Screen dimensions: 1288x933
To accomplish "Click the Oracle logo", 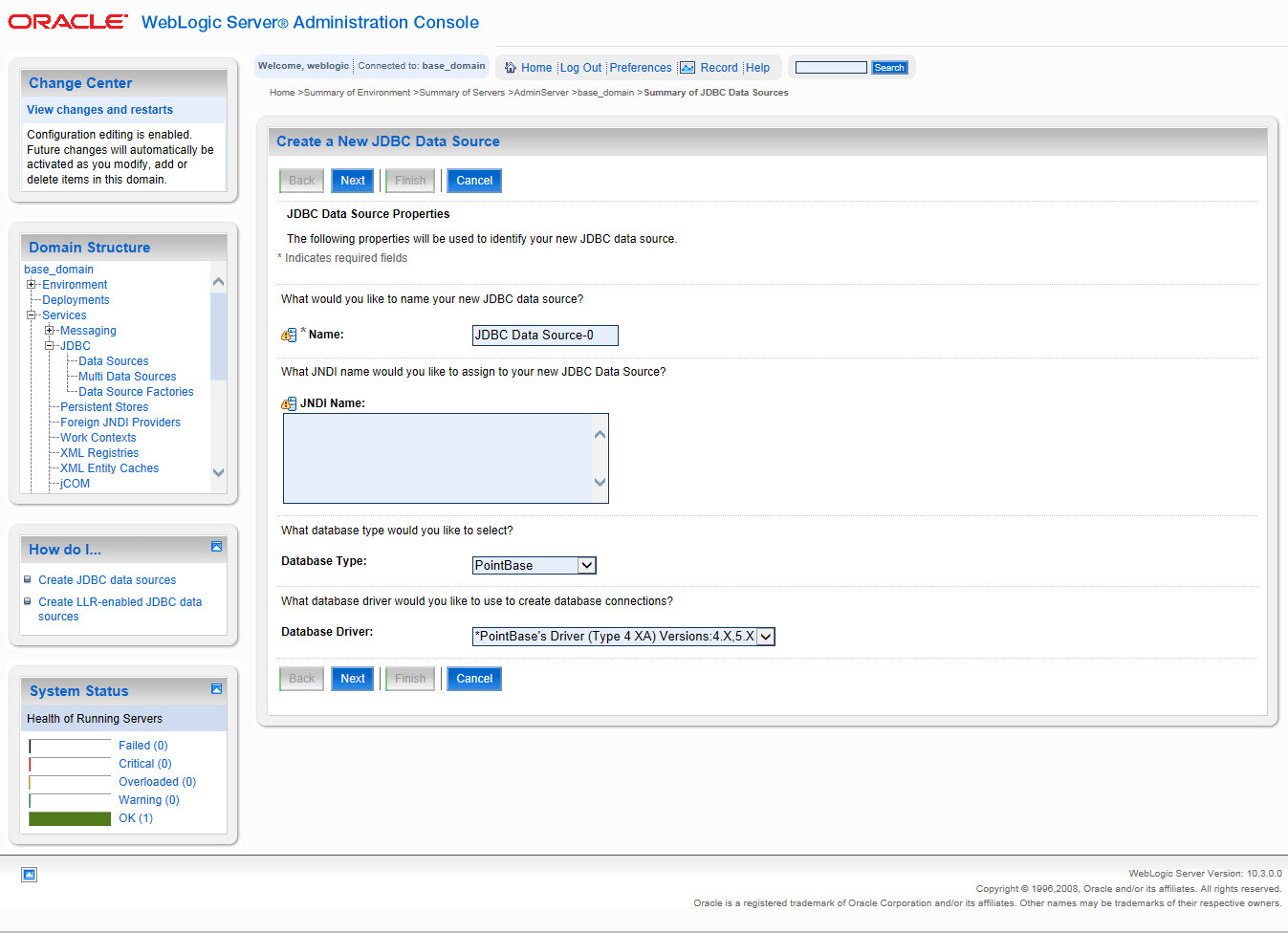I will (68, 21).
